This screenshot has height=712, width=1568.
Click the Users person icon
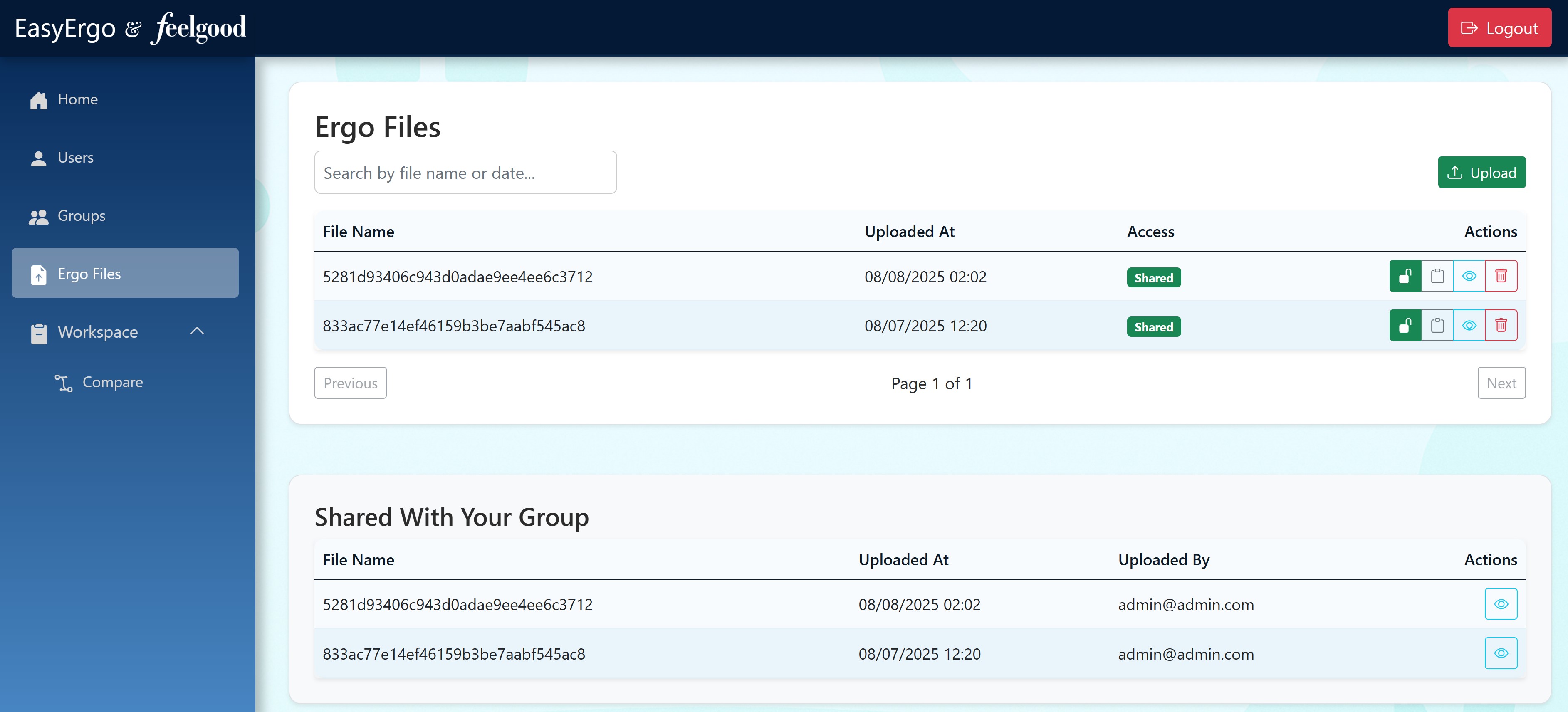pos(39,158)
